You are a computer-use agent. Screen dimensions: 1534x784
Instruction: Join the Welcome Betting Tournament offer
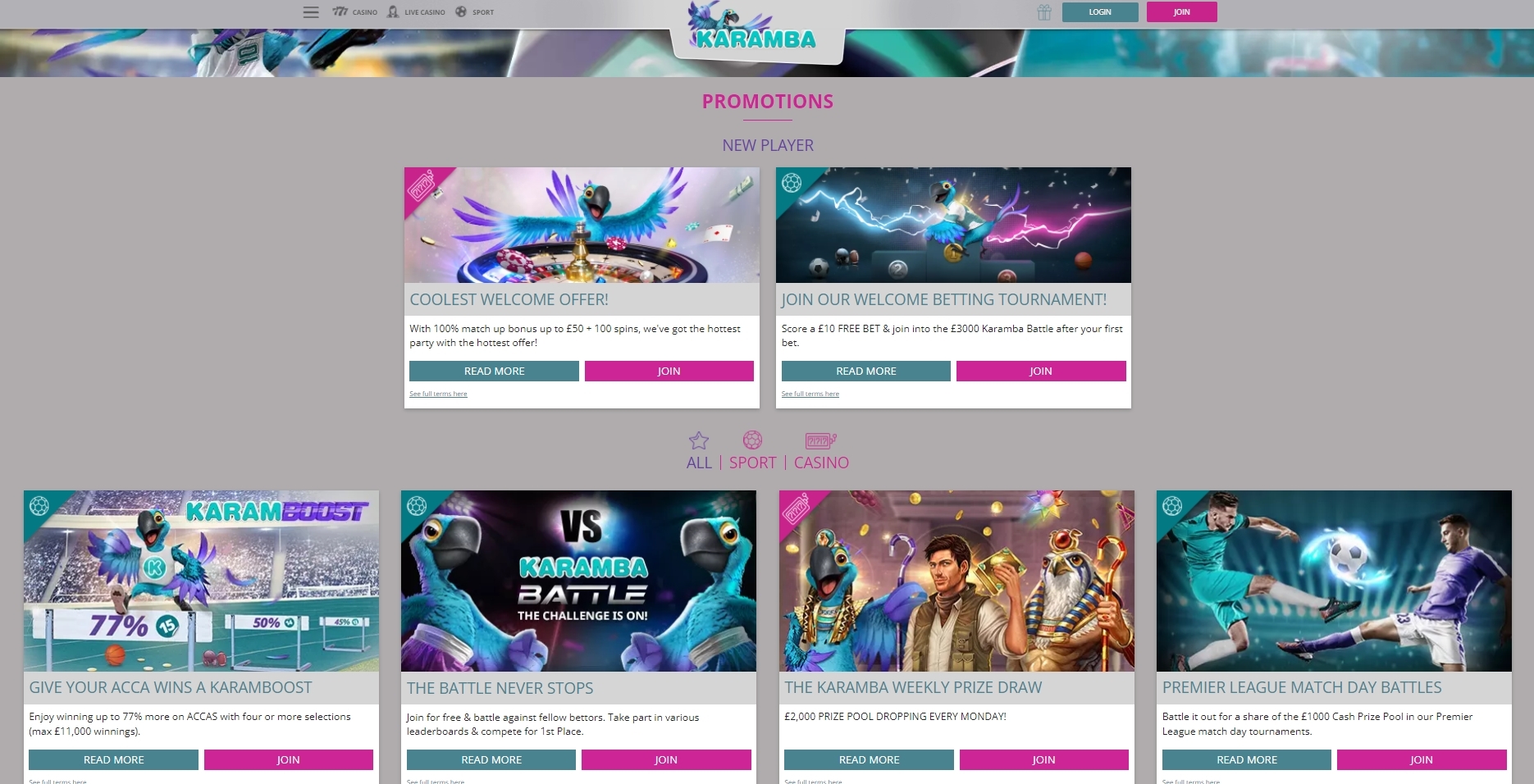1041,371
